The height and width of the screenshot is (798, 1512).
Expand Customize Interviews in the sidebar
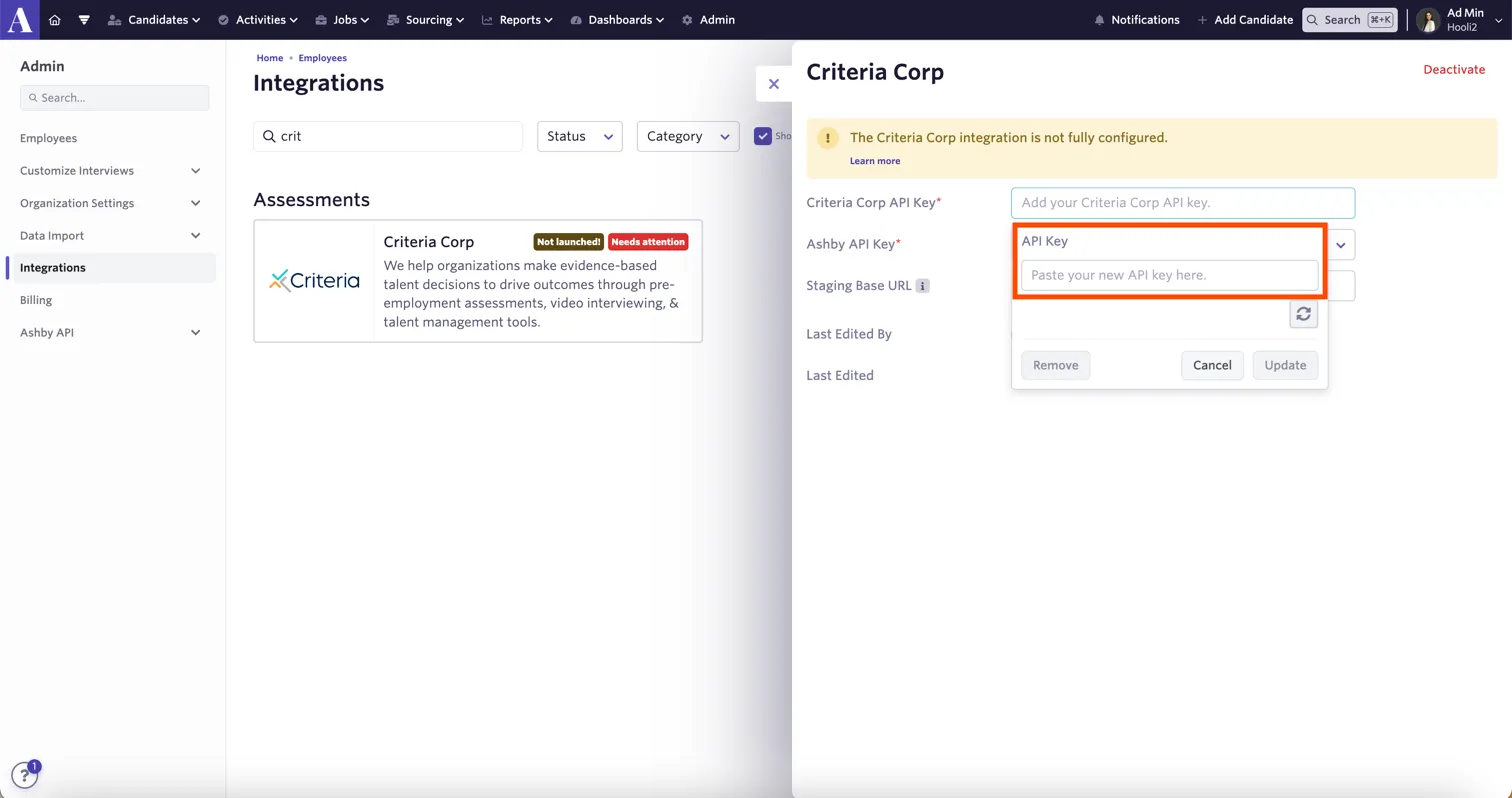click(x=111, y=171)
